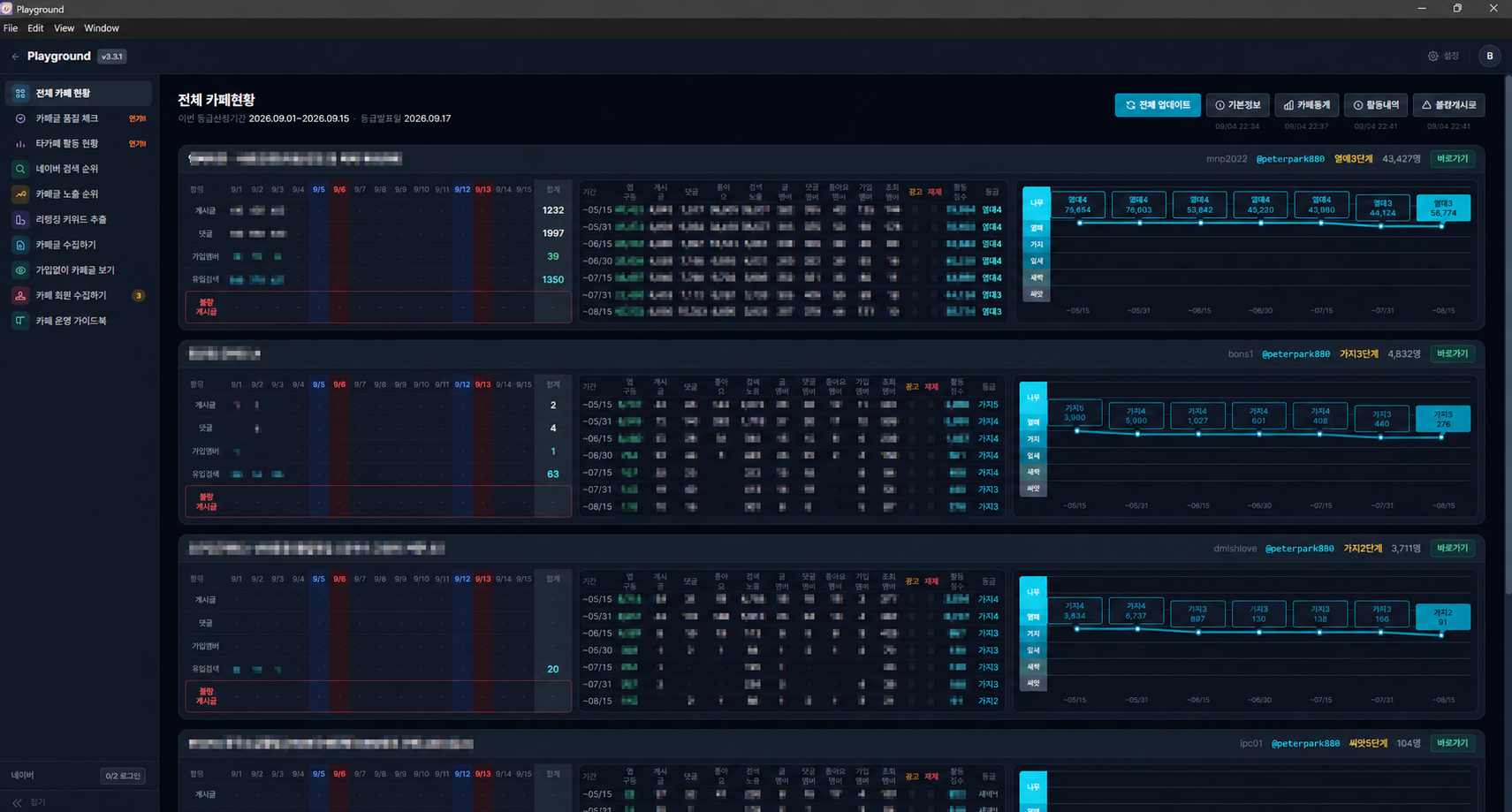Click @peterpark880 link in the dmlshlove card
The image size is (1512, 812).
(1299, 549)
